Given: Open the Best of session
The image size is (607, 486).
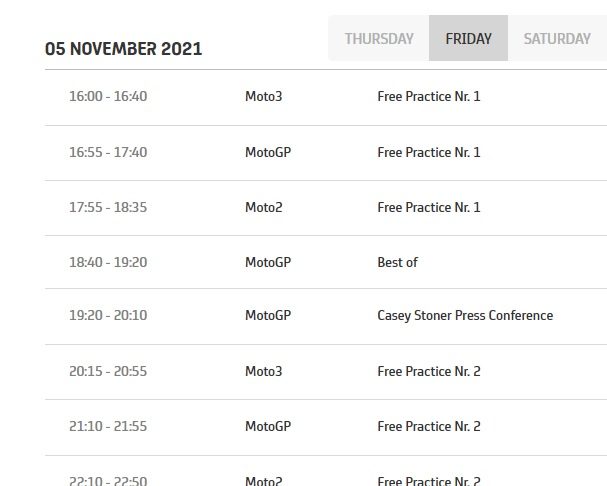Looking at the screenshot, I should coord(397,262).
